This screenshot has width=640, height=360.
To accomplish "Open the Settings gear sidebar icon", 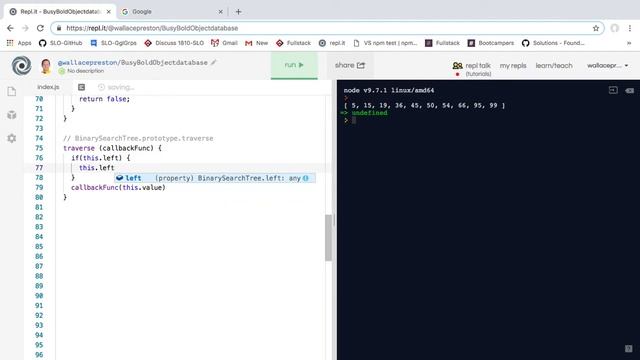I will 11,138.
